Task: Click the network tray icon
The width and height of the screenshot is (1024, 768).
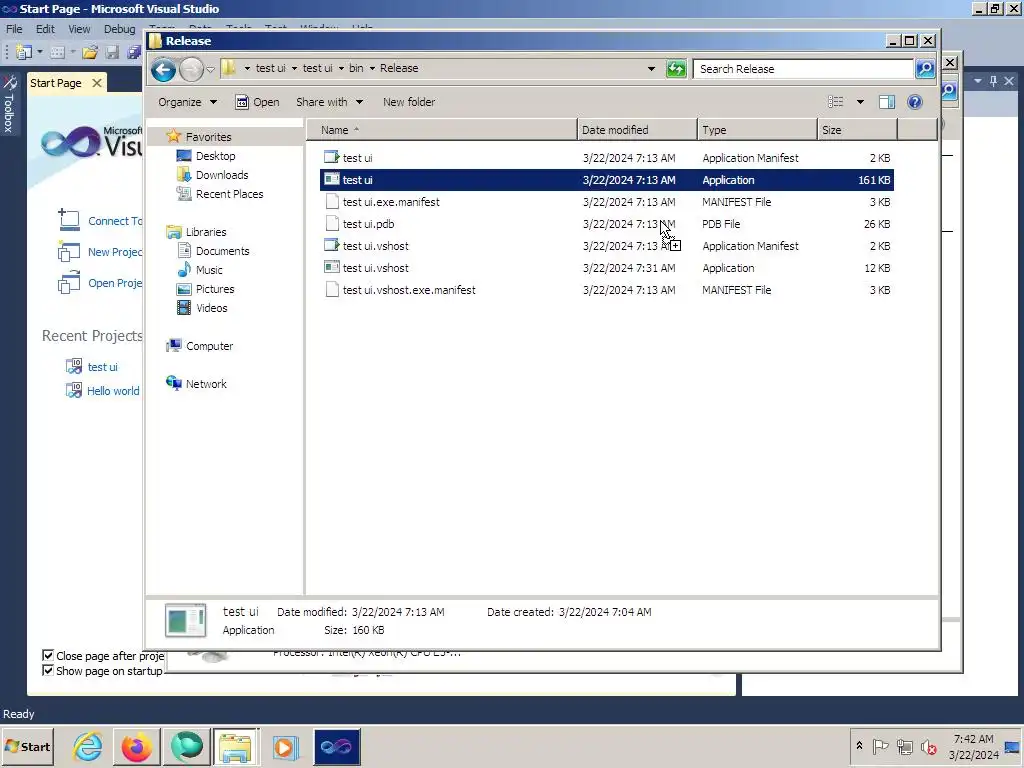Action: [x=904, y=746]
